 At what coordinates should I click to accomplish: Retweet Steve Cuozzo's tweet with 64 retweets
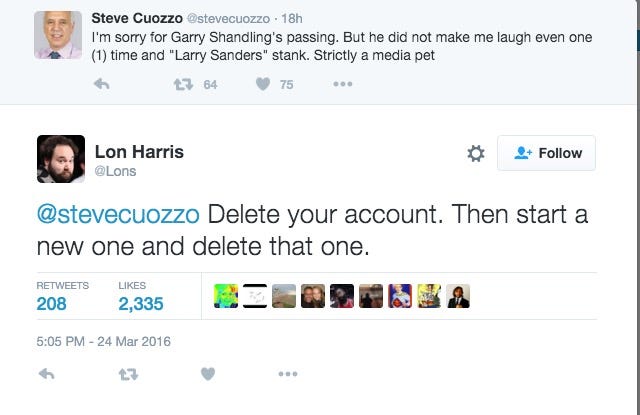coord(183,84)
